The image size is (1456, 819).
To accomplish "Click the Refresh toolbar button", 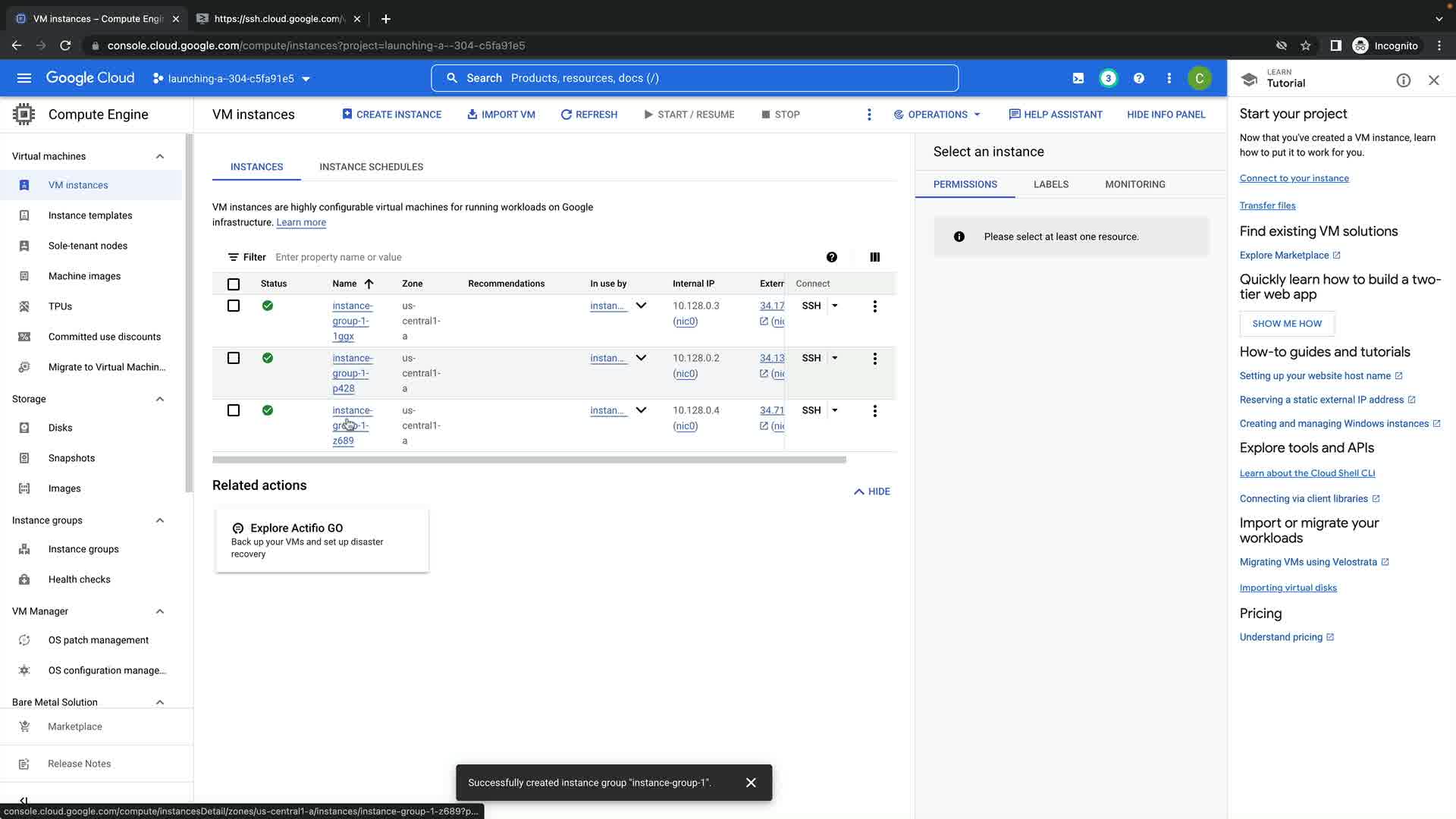I will tap(589, 115).
